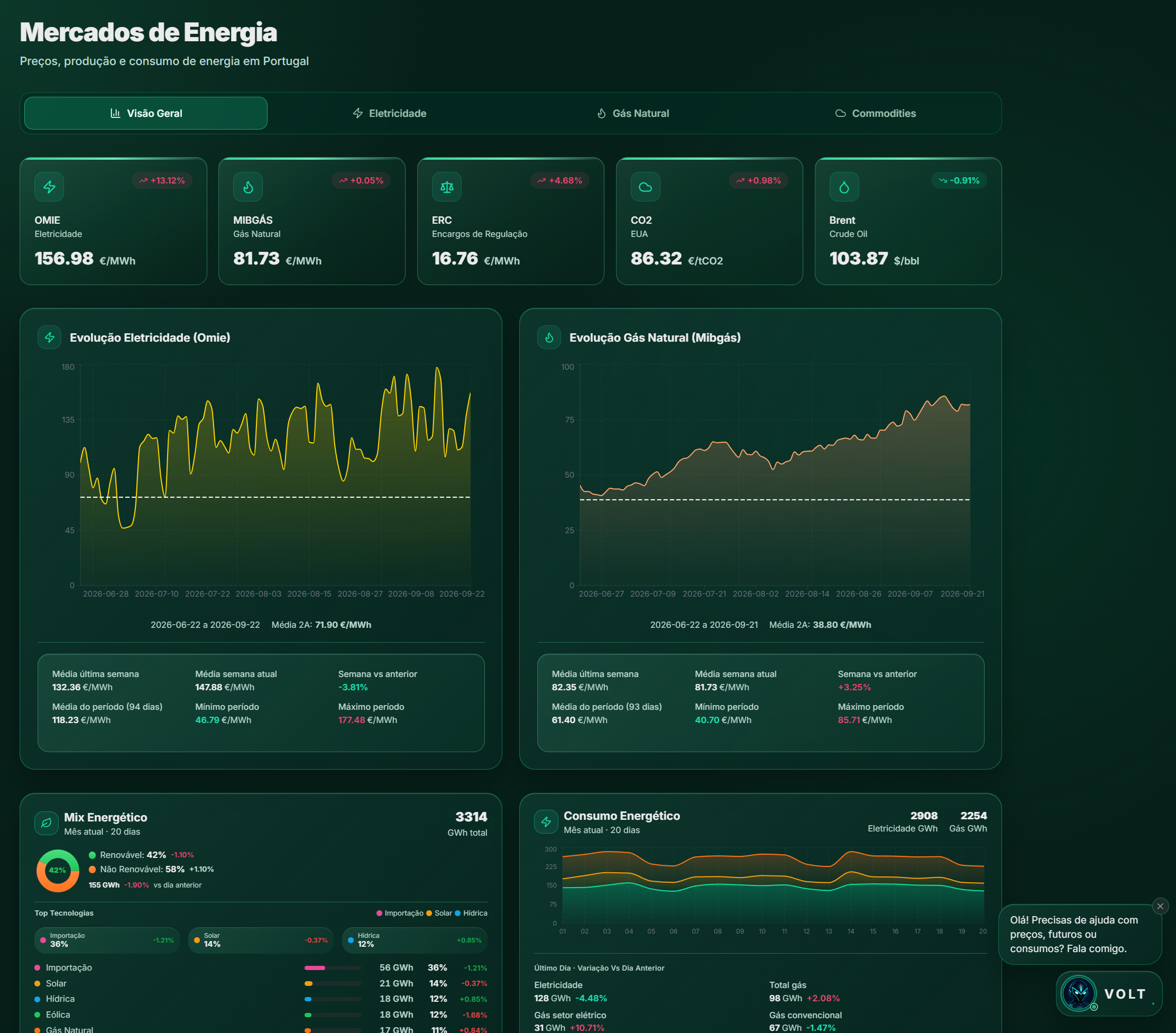This screenshot has width=1176, height=1033.
Task: Open the VOLT chat assistant button
Action: tap(1109, 994)
